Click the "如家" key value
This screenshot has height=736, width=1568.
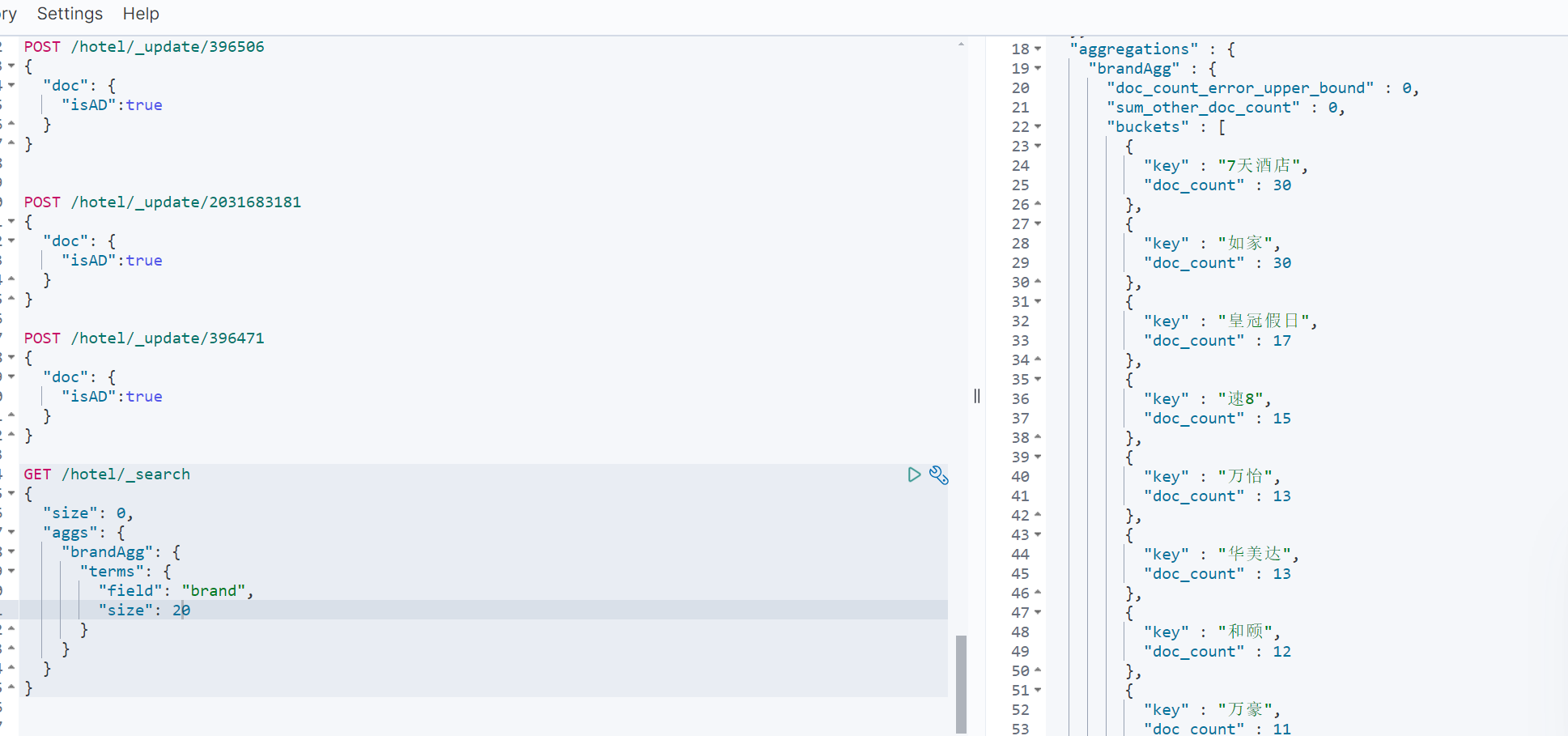point(1245,244)
